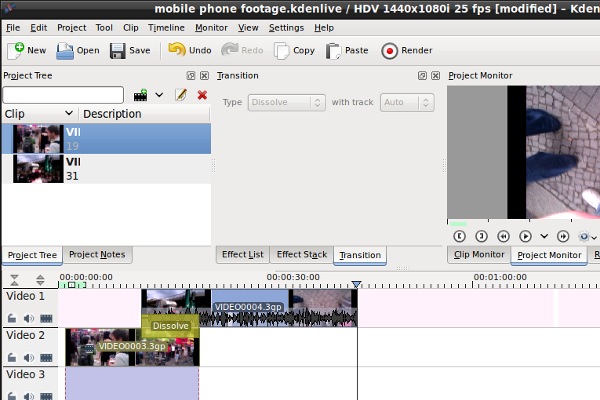Select the Transition tab
The image size is (600, 400).
coord(360,255)
